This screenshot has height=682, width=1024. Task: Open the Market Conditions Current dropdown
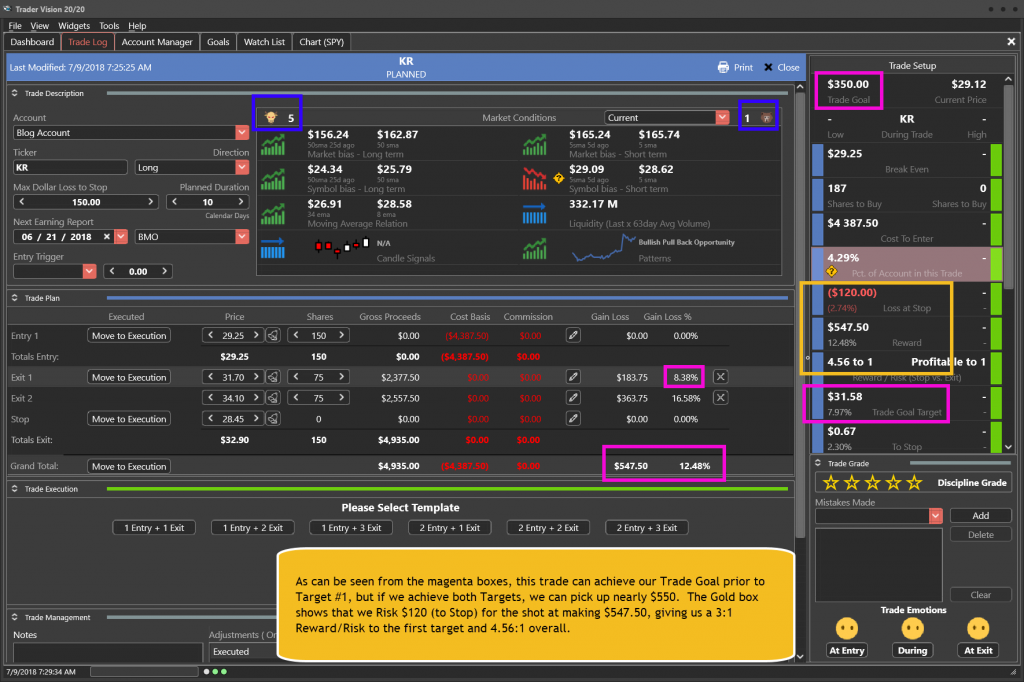point(722,118)
